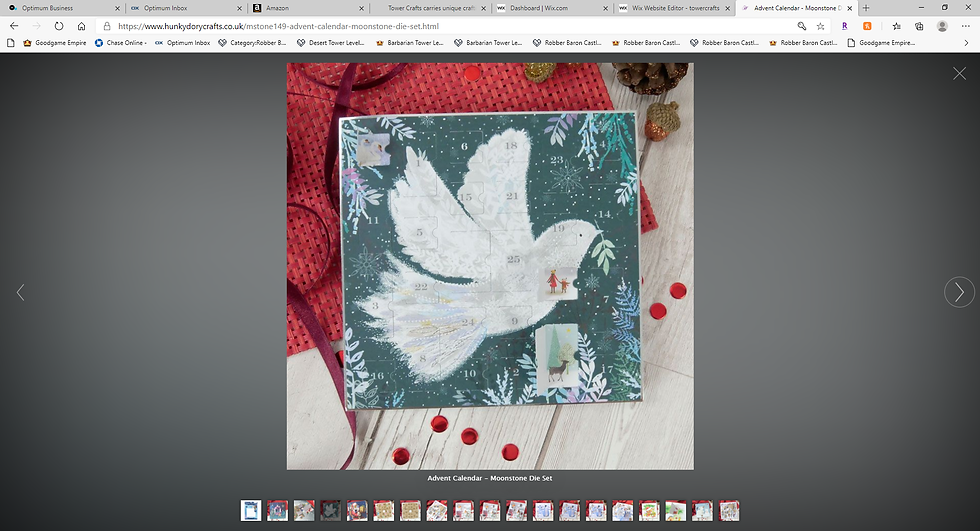Close the image lightbox viewer
Viewport: 980px width, 531px height.
[x=959, y=74]
